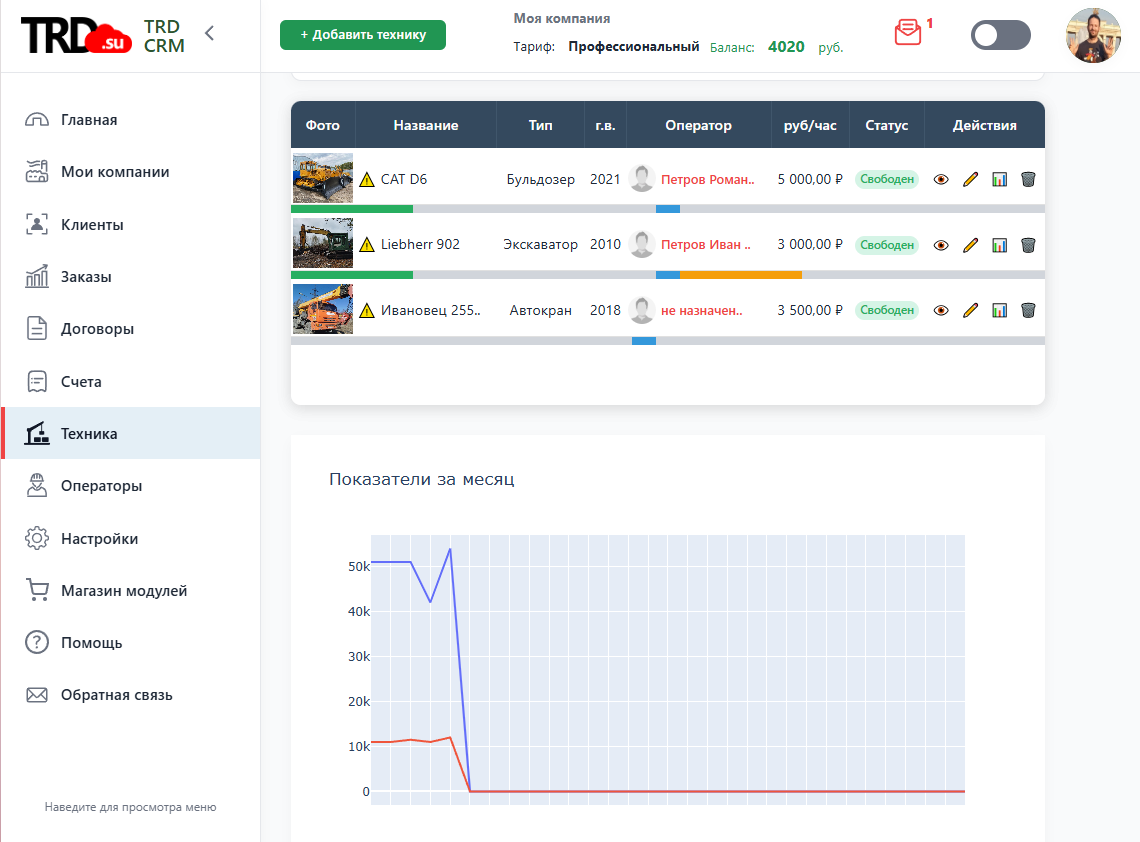This screenshot has width=1140, height=842.
Task: Toggle the switch in the top header
Action: pyautogui.click(x=1000, y=35)
